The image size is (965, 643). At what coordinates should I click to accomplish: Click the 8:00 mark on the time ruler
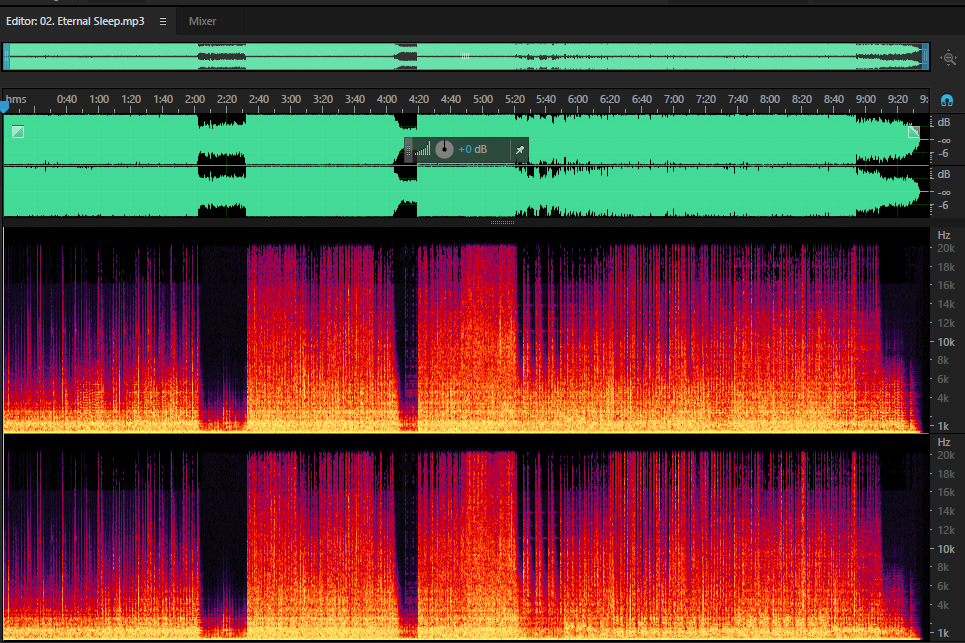tap(769, 99)
